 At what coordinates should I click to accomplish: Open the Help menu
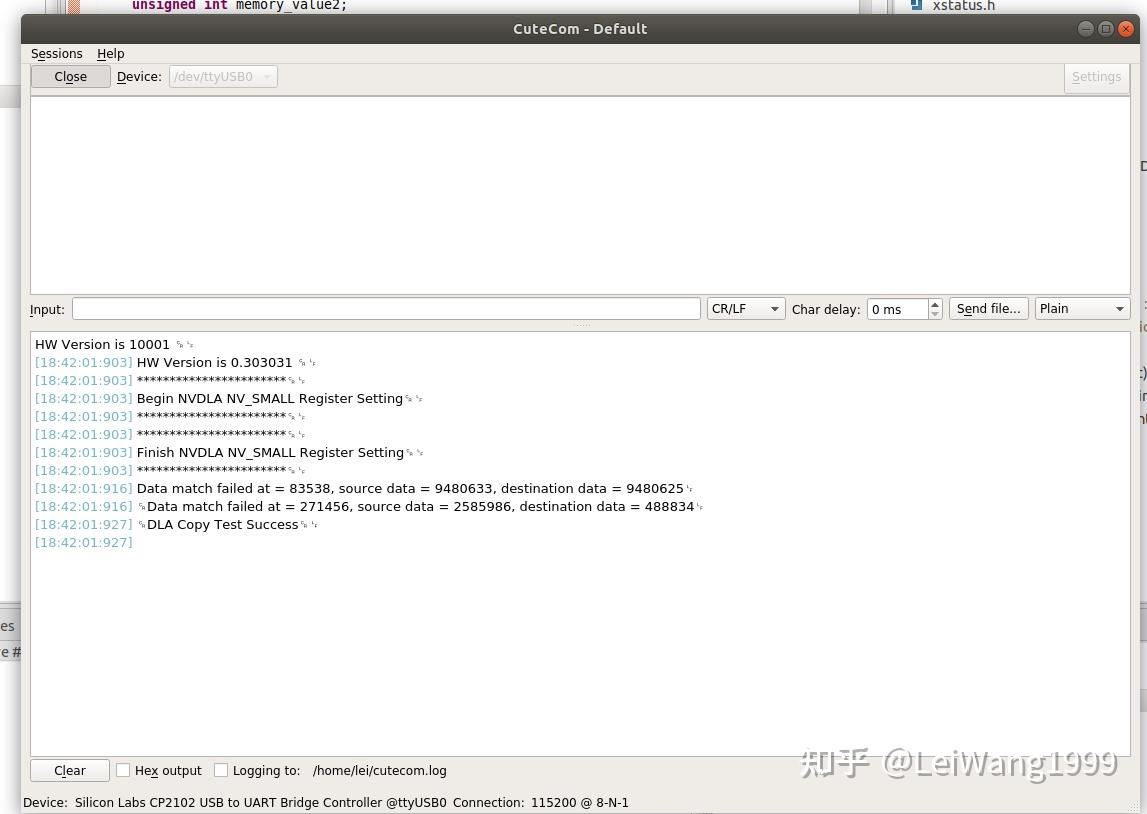pos(110,53)
